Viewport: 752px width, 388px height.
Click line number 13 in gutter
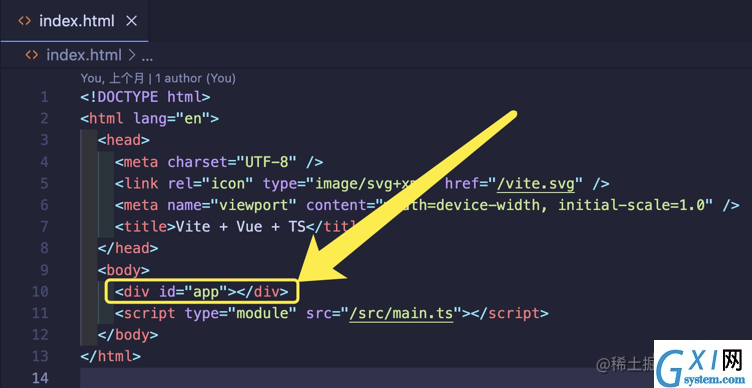click(x=40, y=356)
